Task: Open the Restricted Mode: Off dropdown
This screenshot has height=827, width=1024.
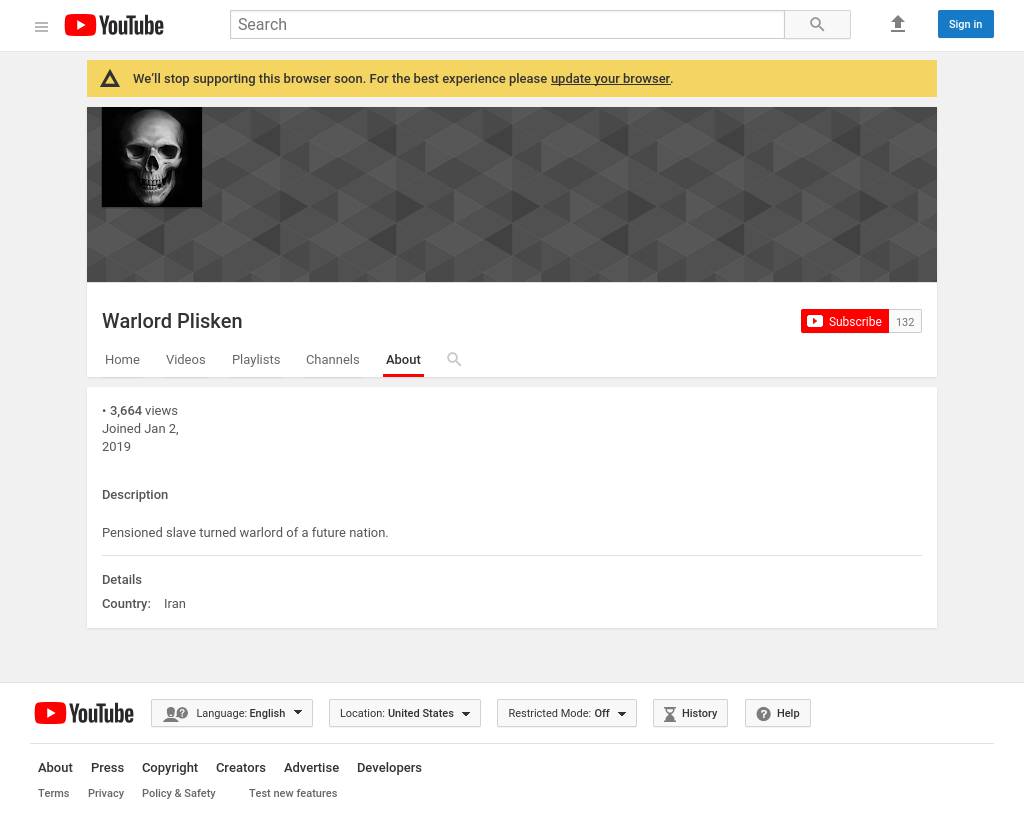Action: (x=566, y=713)
